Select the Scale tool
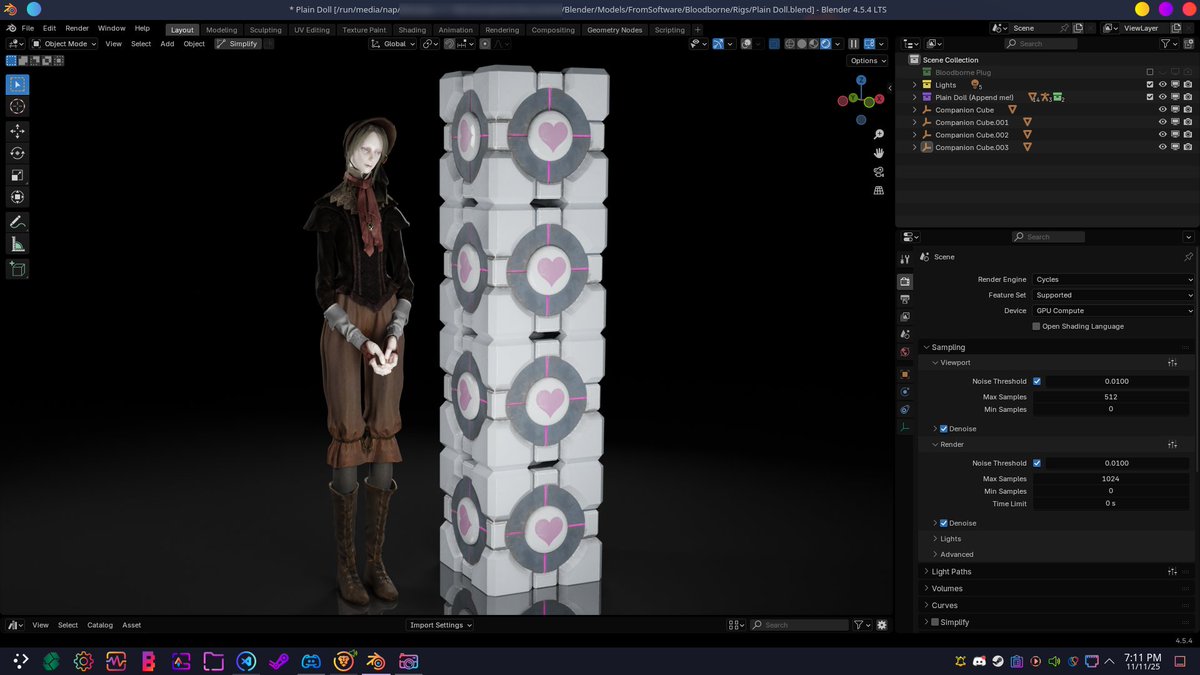Screen dimensions: 1200x675 [18, 175]
